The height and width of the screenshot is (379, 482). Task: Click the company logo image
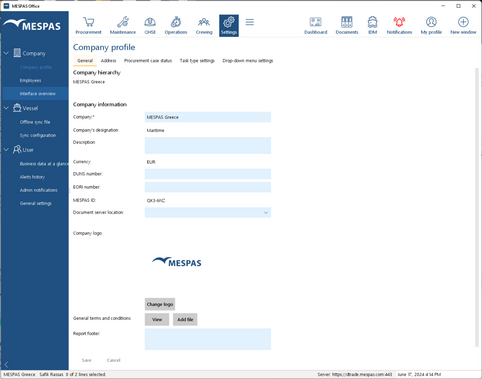coord(176,262)
